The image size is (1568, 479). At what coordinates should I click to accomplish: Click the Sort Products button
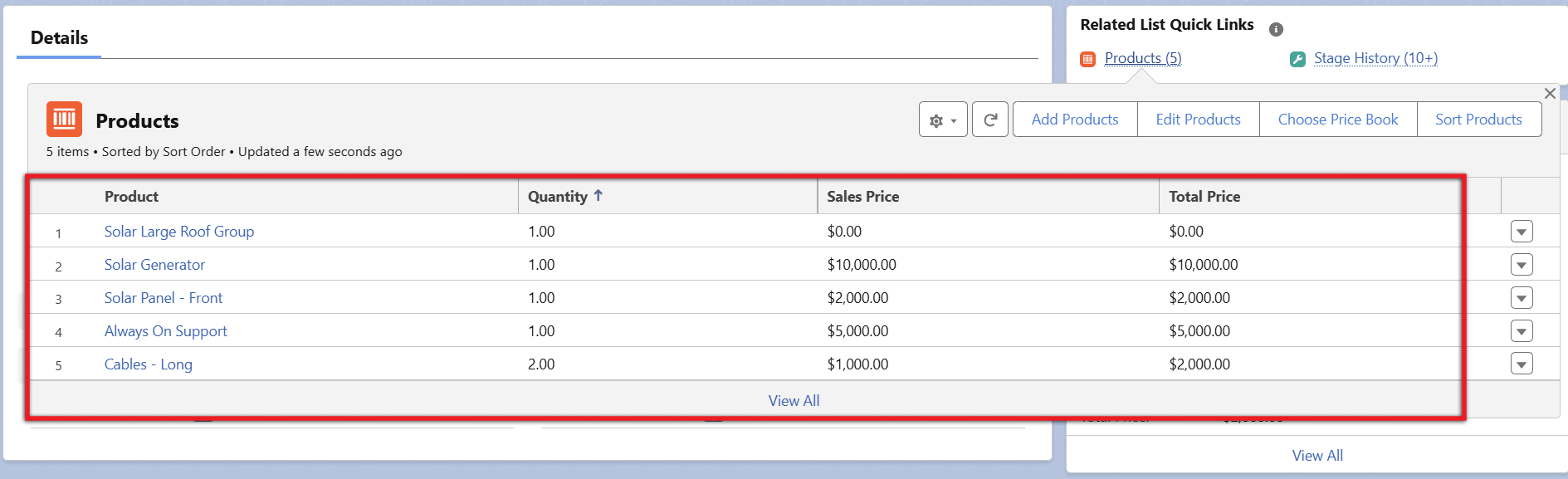1478,120
